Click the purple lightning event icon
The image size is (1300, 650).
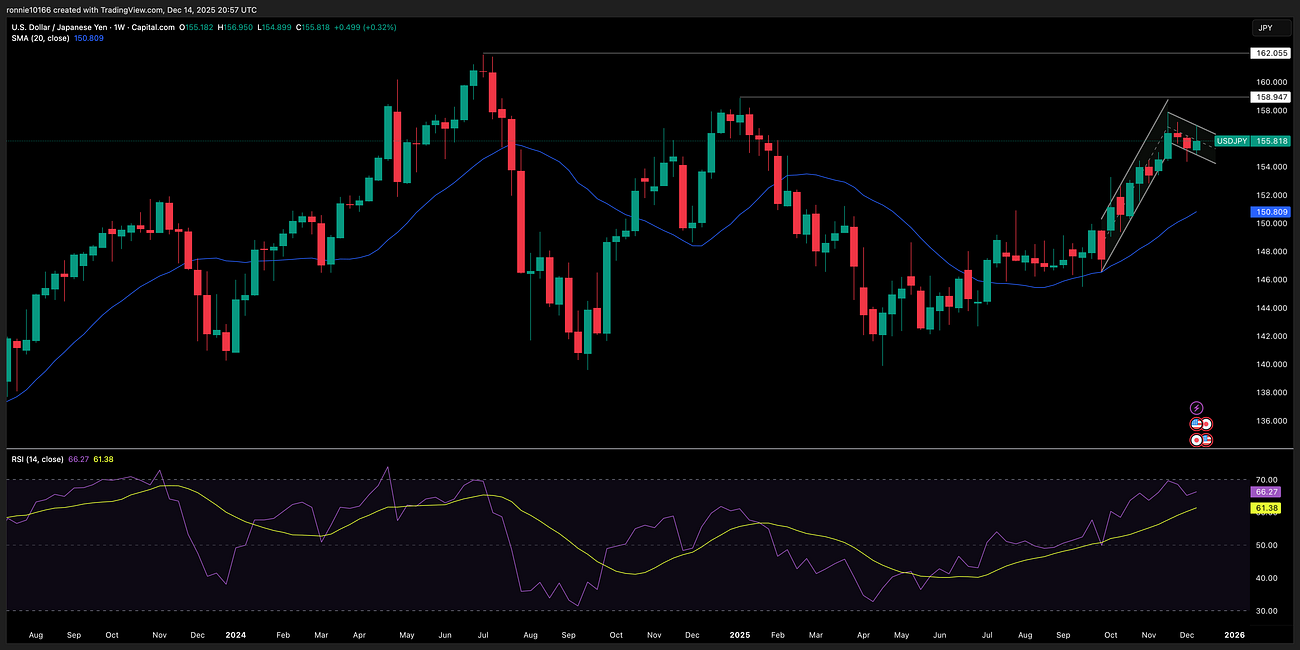[1196, 408]
